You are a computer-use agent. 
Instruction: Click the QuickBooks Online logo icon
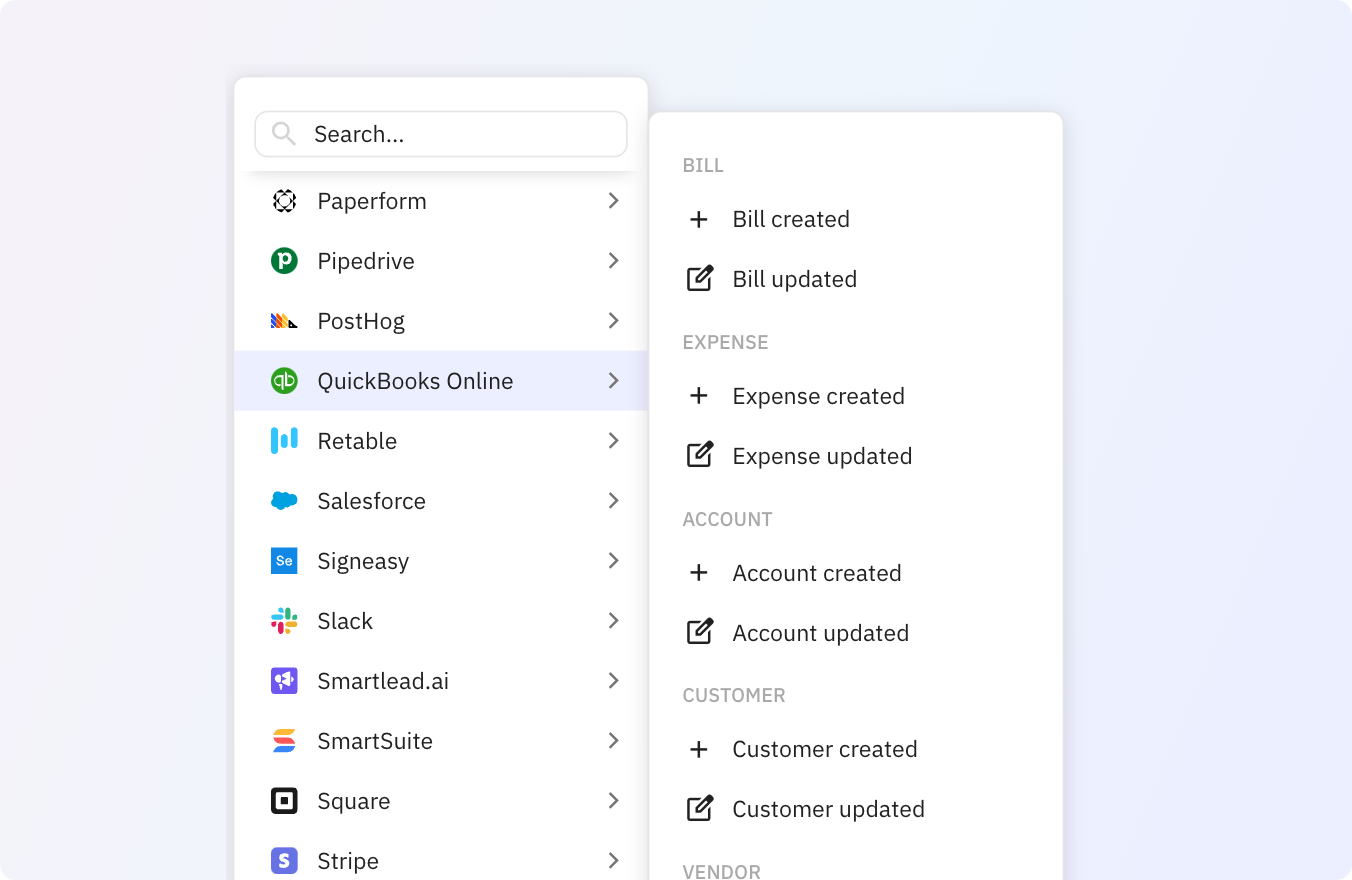point(284,381)
